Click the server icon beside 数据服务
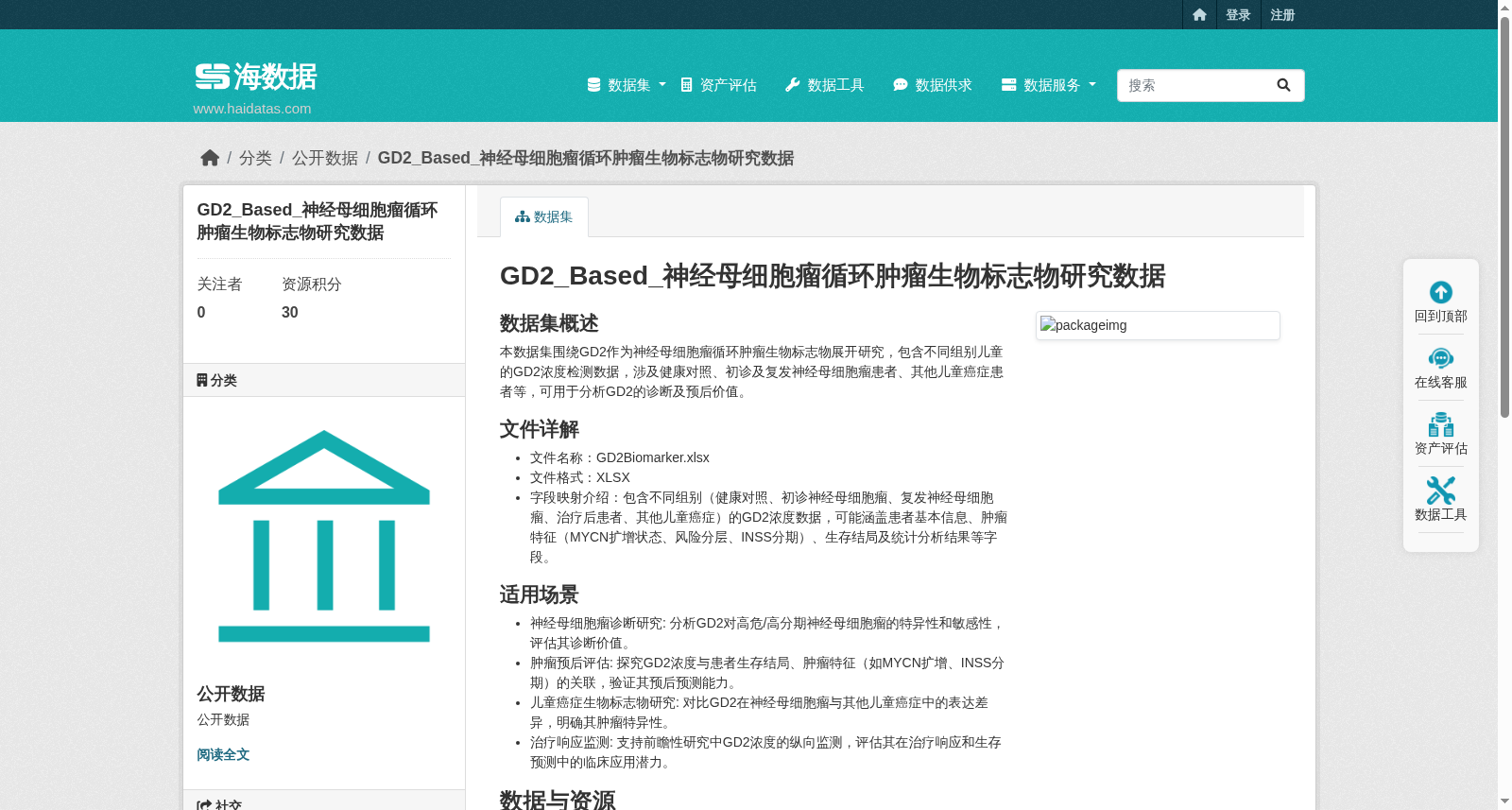 1008,85
